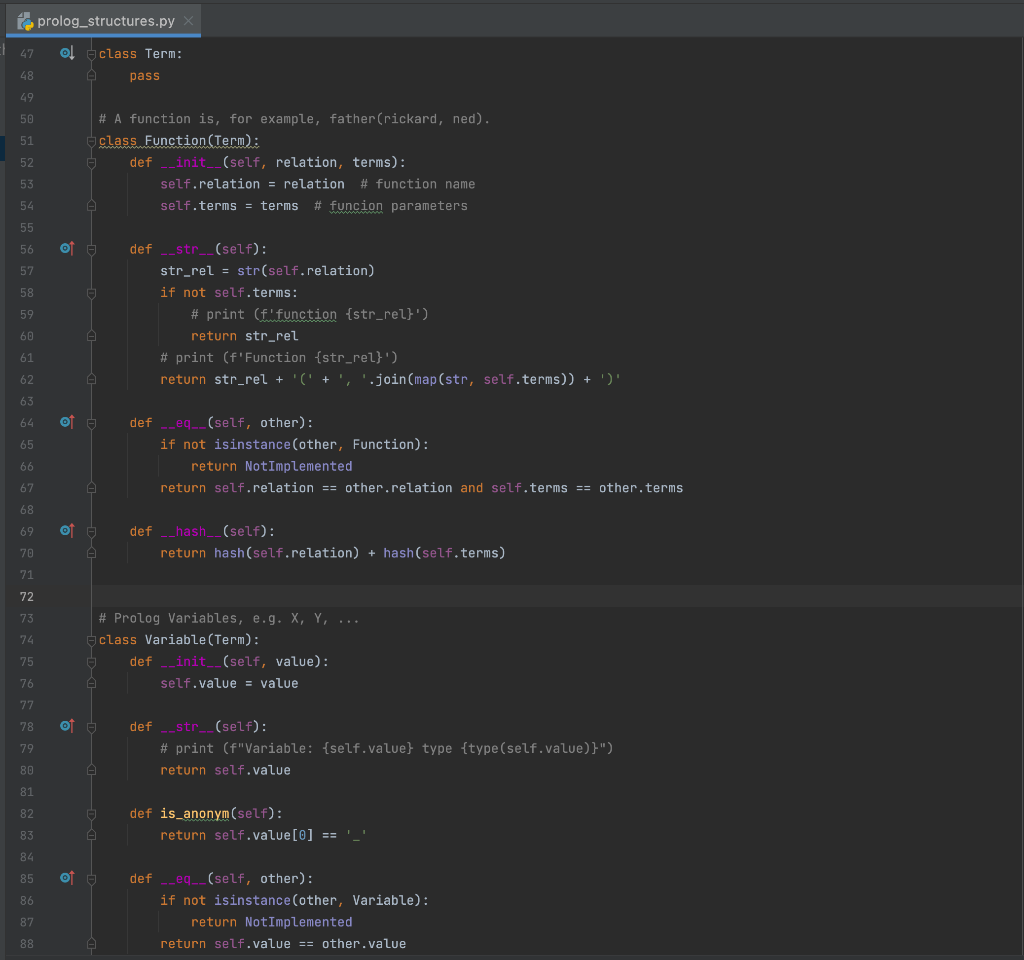The width and height of the screenshot is (1024, 960).
Task: Click 'self.value == other.value' on line 88
Action: pos(310,944)
